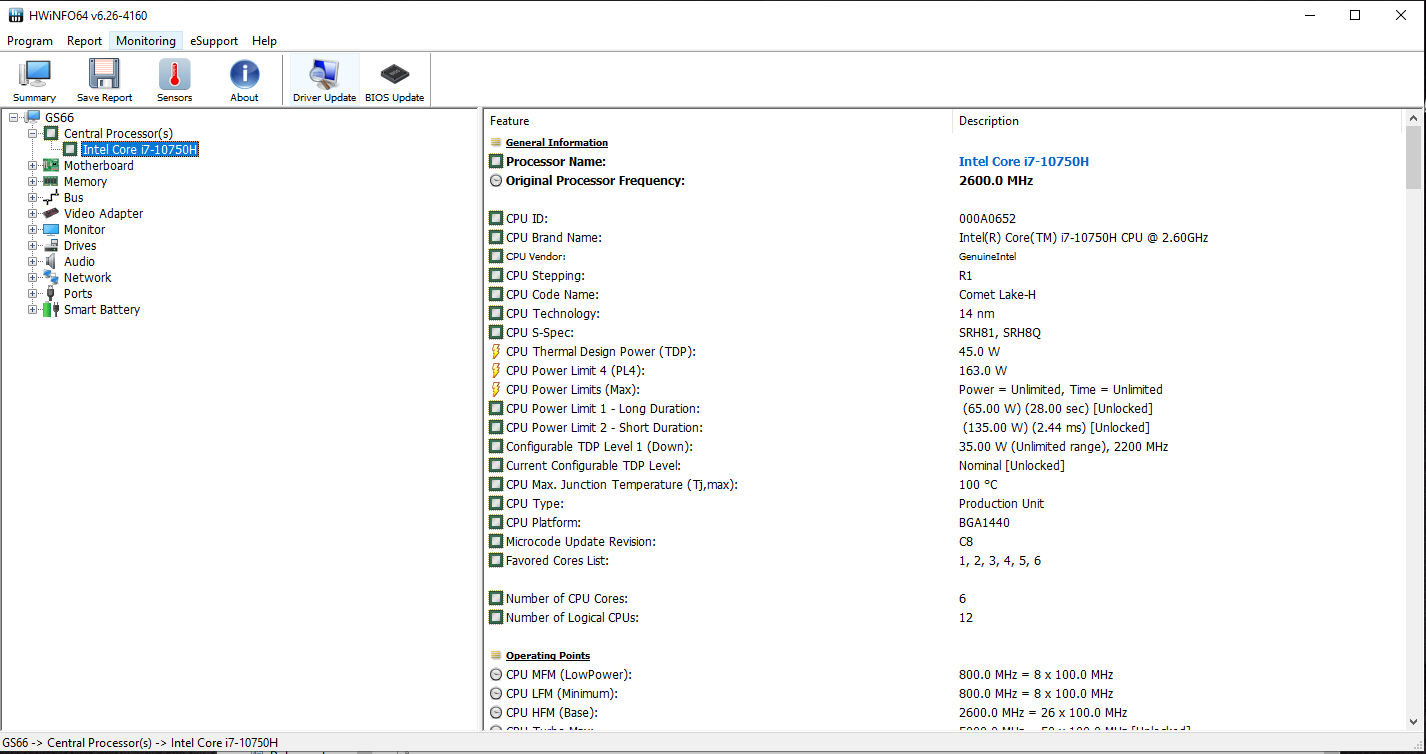Select Intel Core i7-10750H in tree
The height and width of the screenshot is (754, 1426).
click(139, 150)
